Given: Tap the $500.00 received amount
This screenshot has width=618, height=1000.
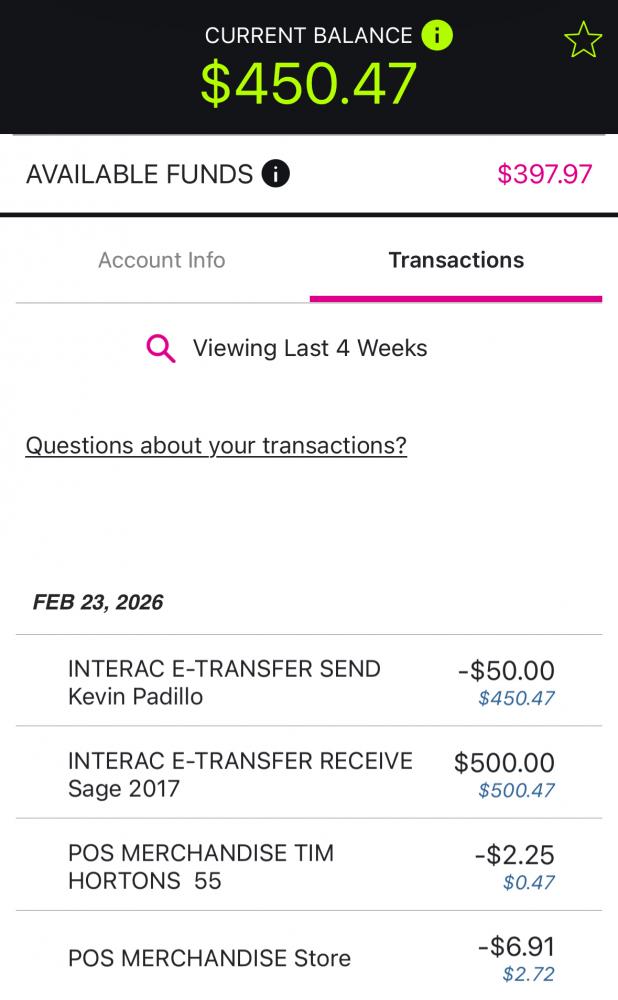Looking at the screenshot, I should [504, 763].
